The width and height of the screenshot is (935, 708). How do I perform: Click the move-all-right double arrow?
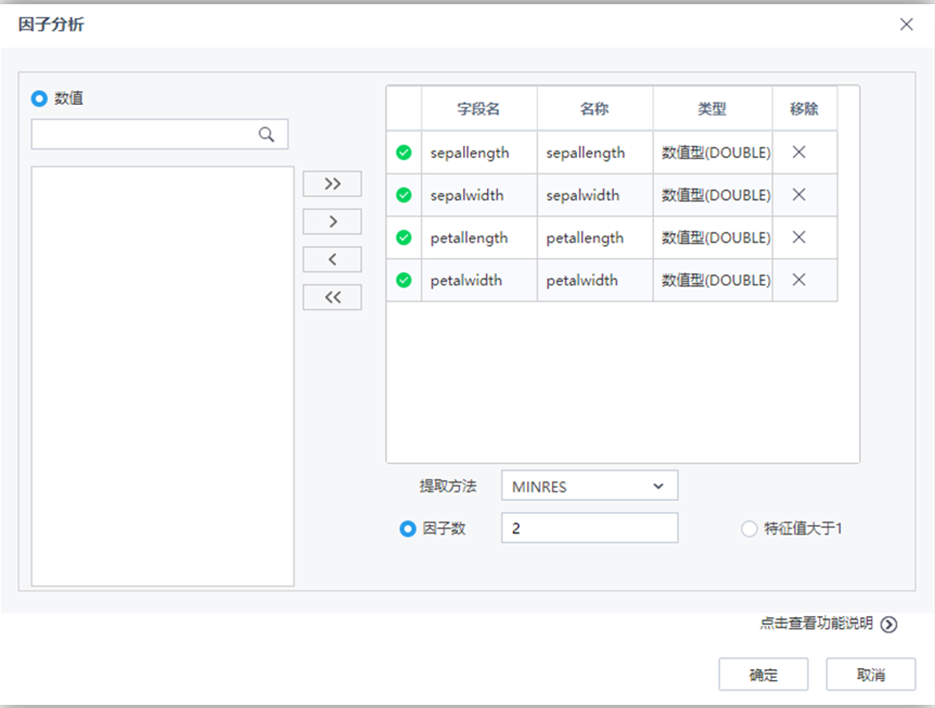coord(331,183)
